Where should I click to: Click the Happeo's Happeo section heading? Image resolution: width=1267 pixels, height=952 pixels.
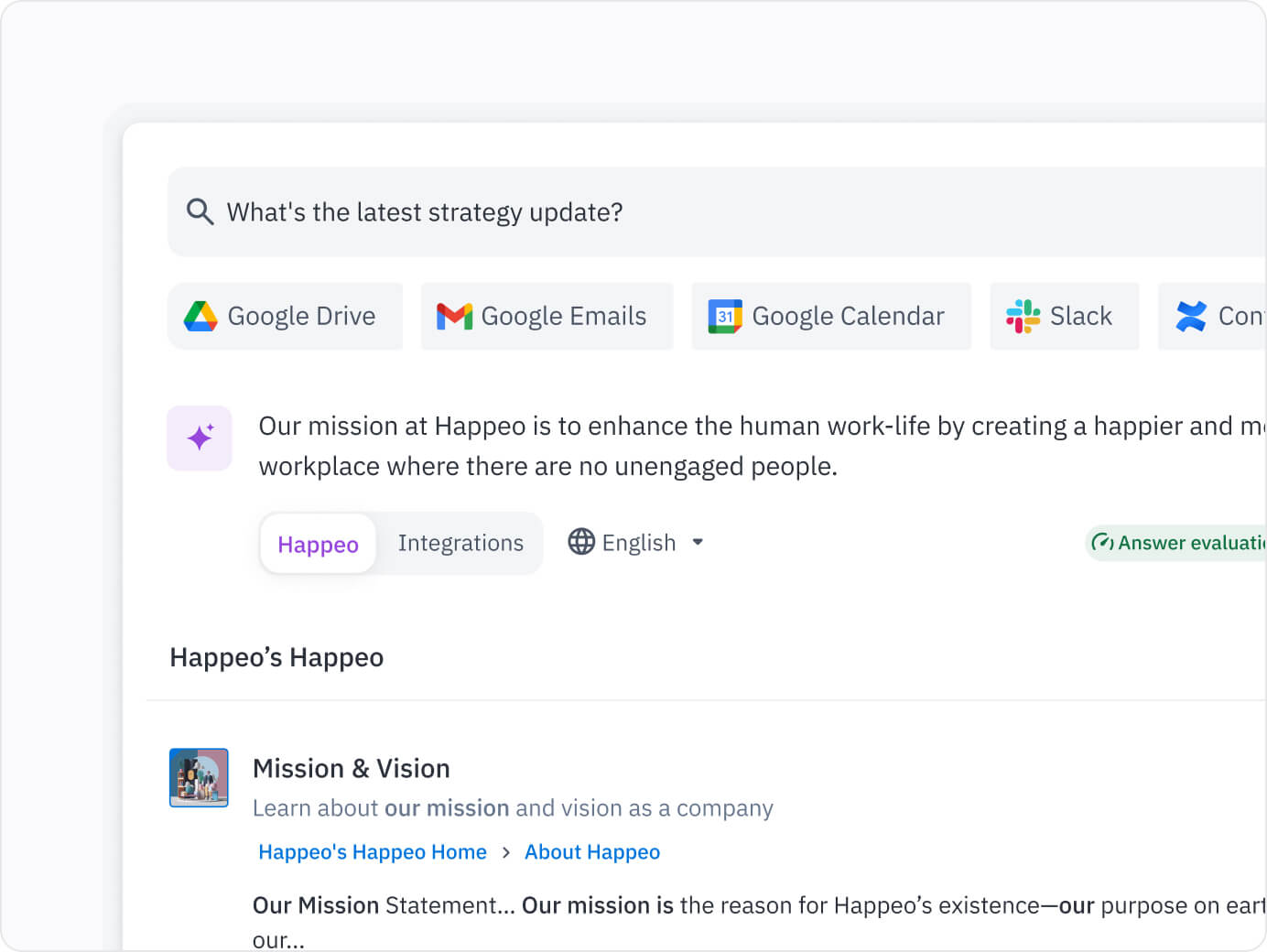point(276,657)
